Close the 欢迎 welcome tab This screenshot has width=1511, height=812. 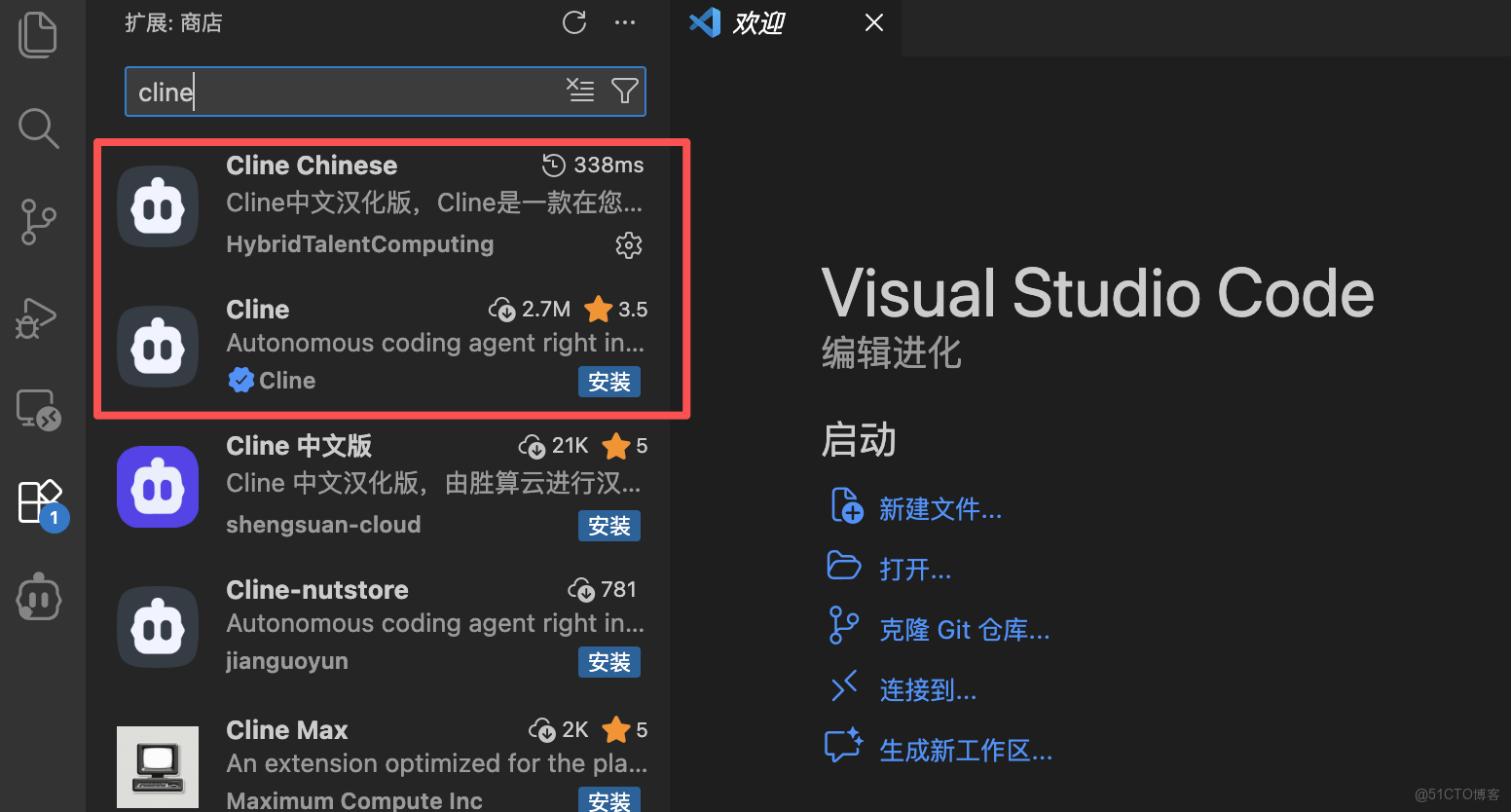(x=874, y=22)
